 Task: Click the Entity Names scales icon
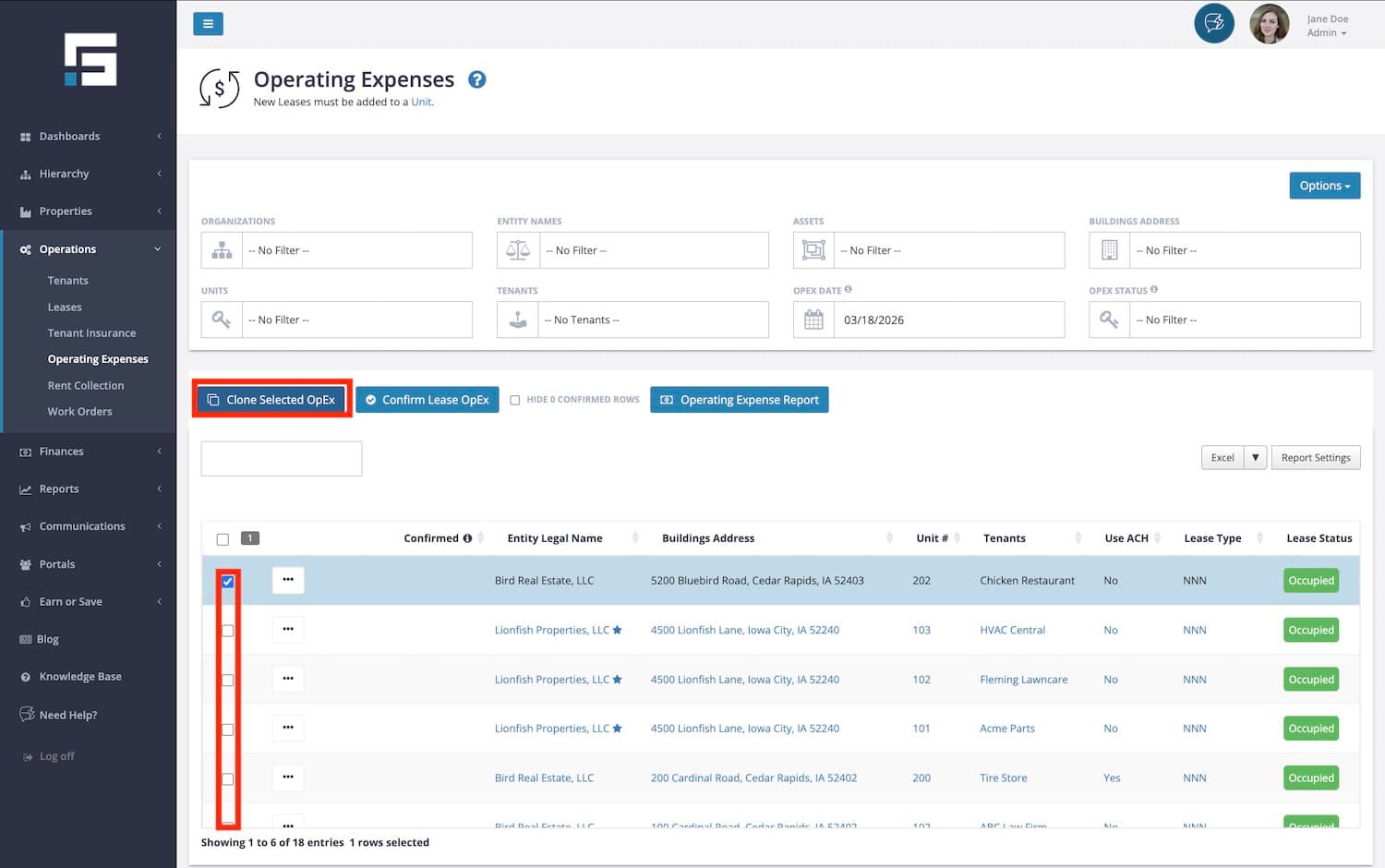pos(518,250)
